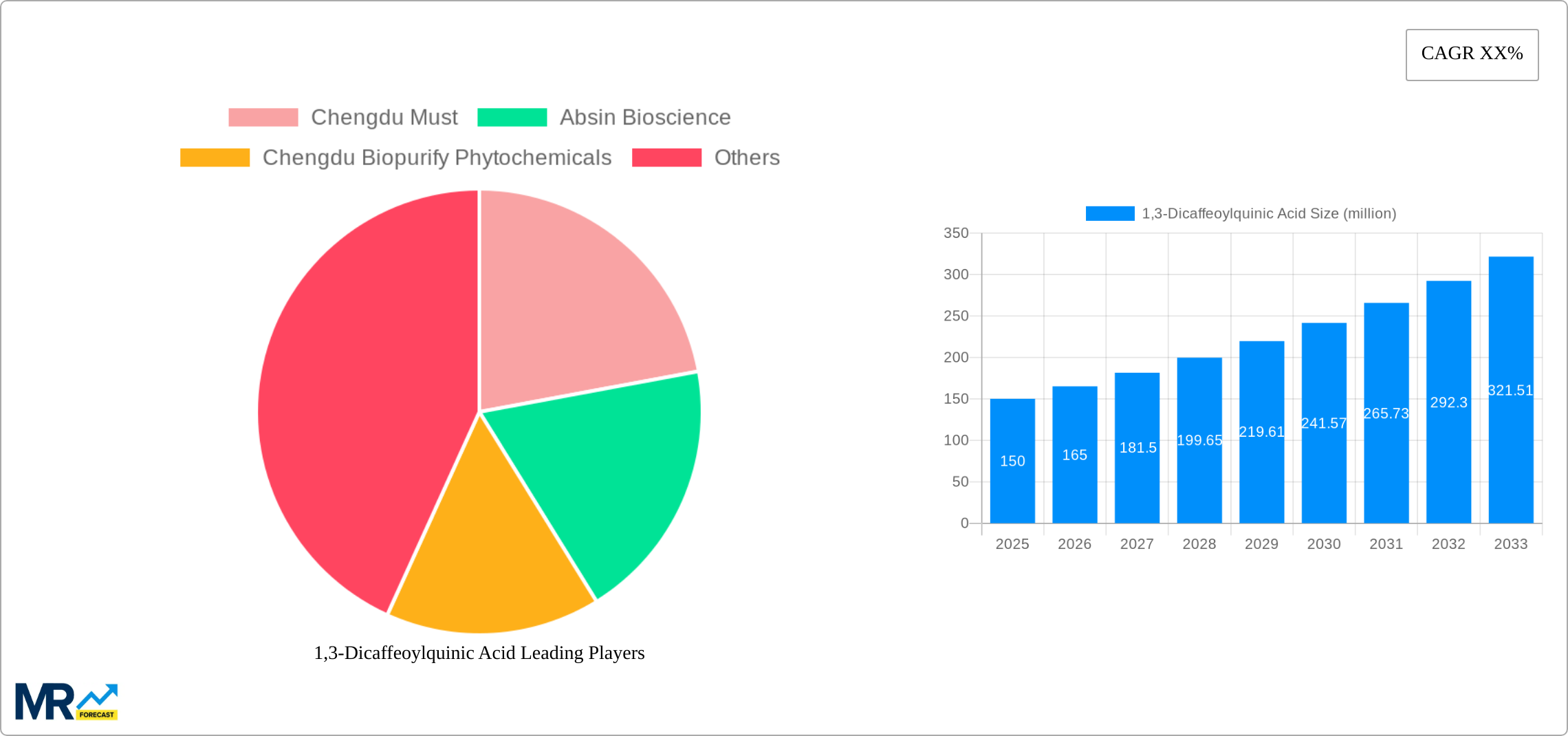Click the green Absin Bioscience legend swatch
Screen dimensions: 1568x736
click(x=512, y=117)
